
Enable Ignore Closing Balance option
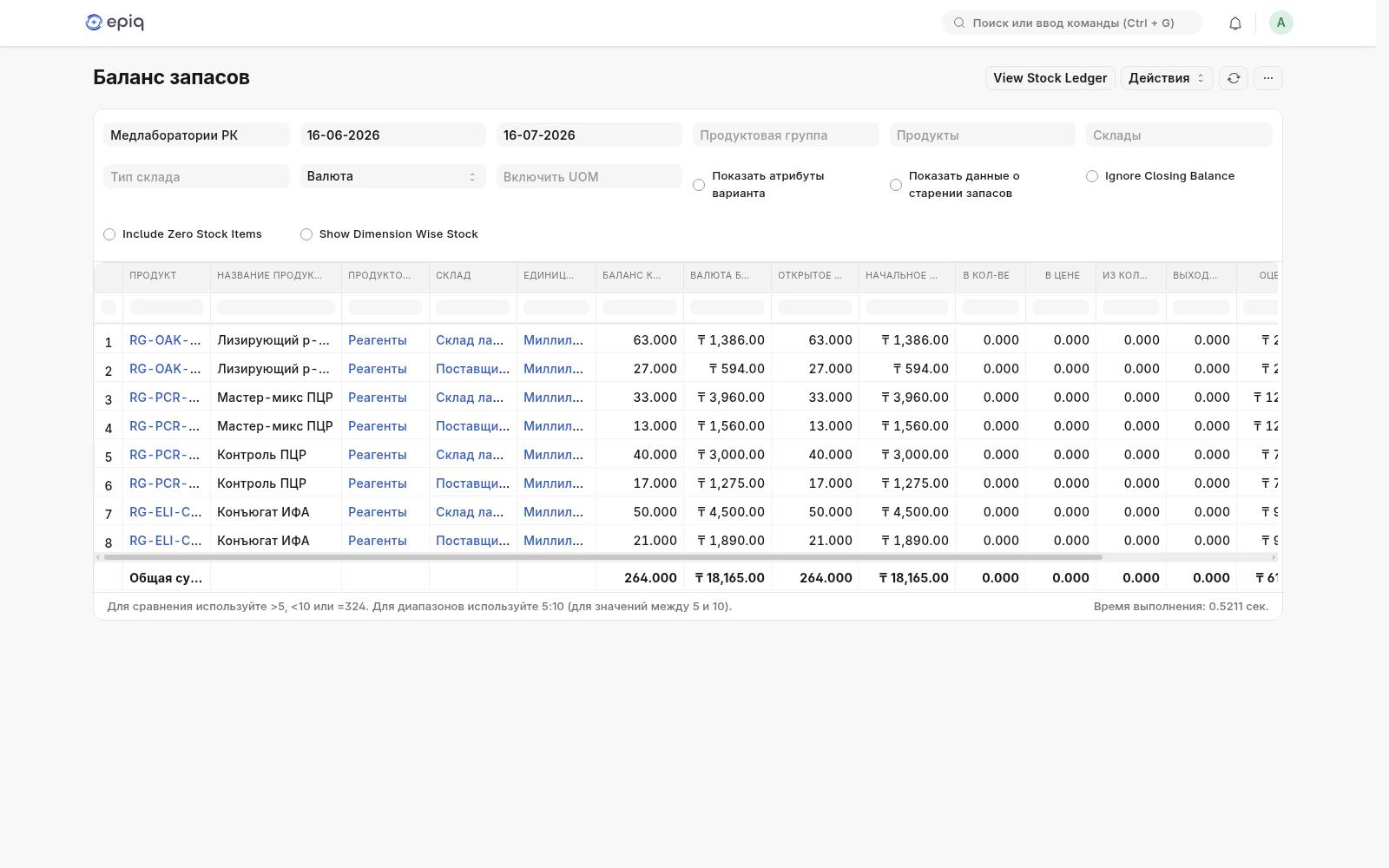(x=1092, y=176)
